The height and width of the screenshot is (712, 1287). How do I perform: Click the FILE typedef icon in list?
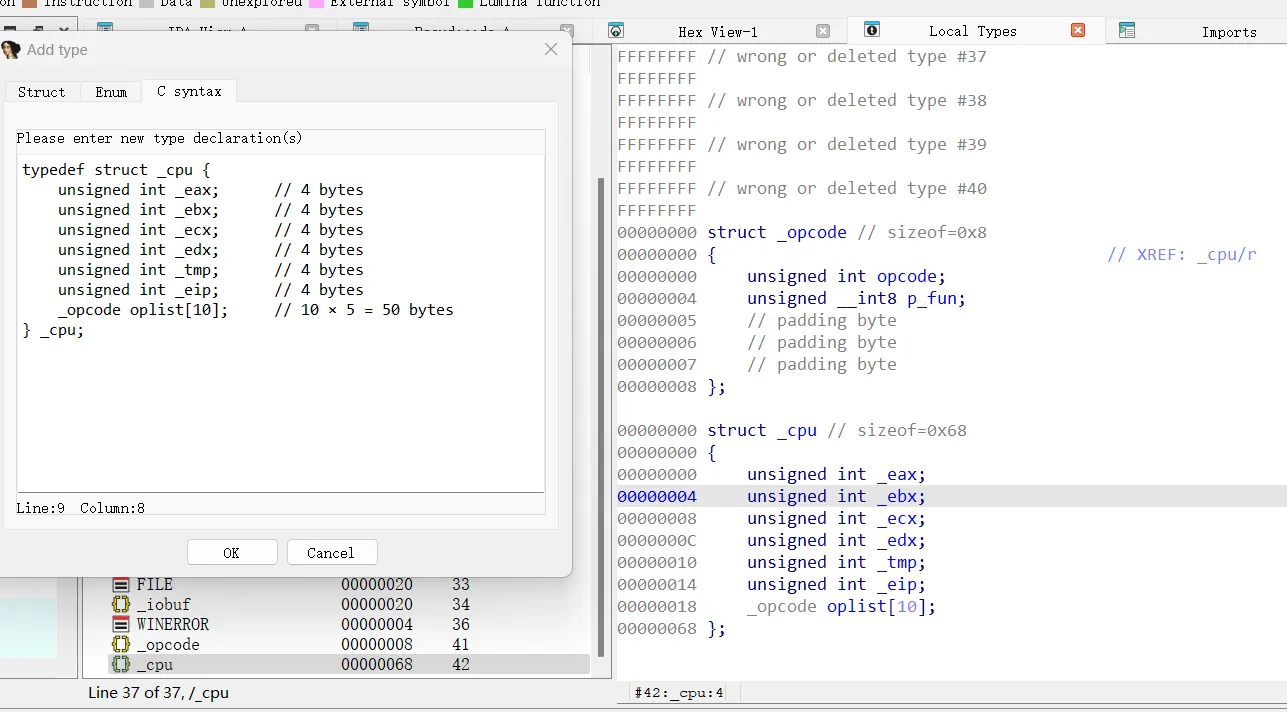click(121, 585)
